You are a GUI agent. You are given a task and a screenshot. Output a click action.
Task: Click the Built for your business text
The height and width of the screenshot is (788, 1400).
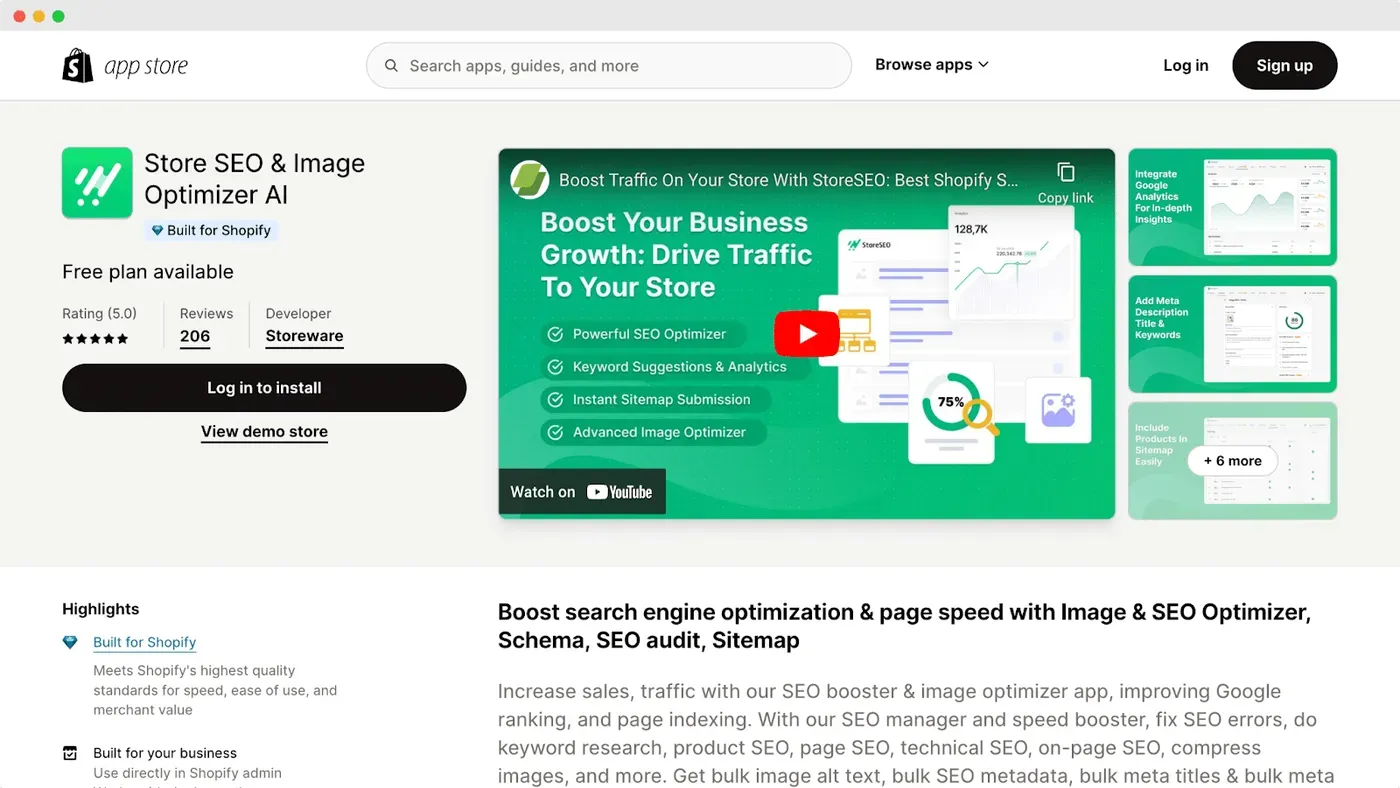165,753
